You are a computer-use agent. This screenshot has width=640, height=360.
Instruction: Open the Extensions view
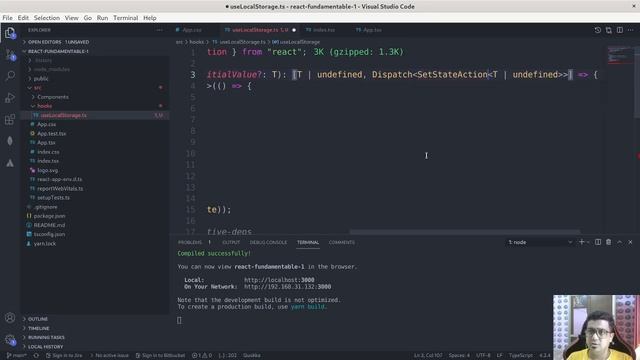point(10,119)
